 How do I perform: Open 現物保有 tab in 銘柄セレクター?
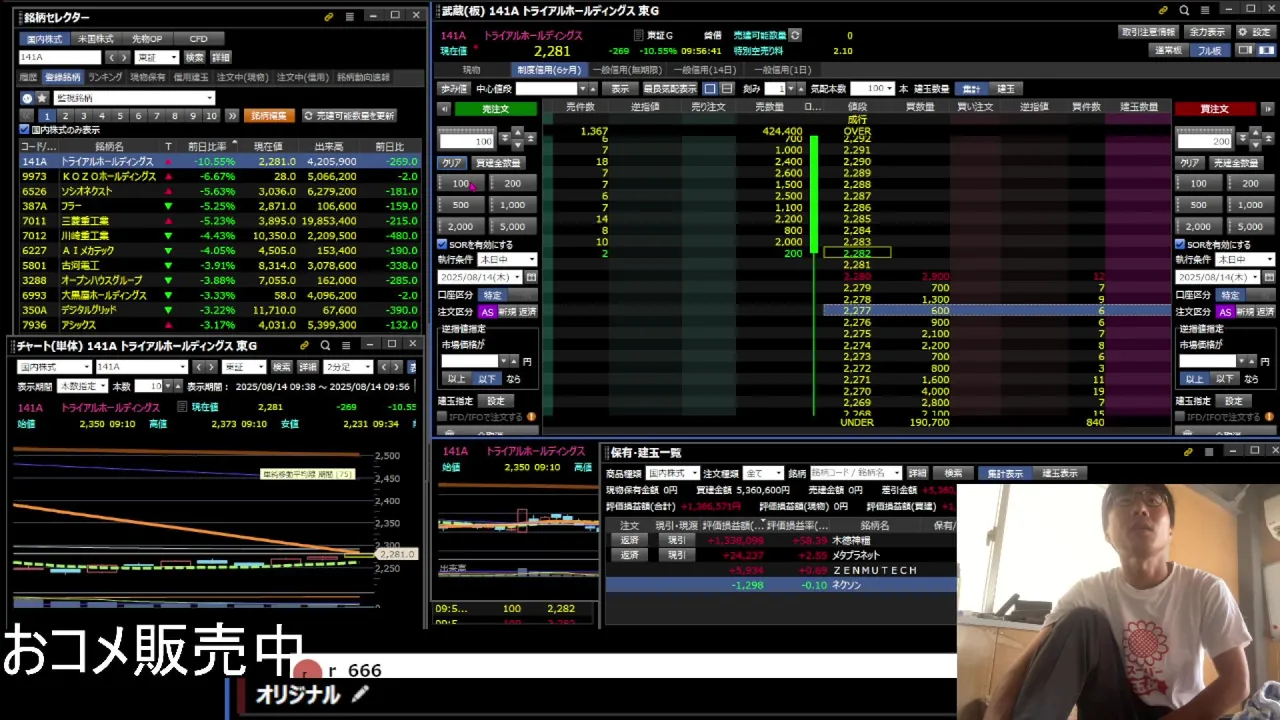tap(148, 77)
